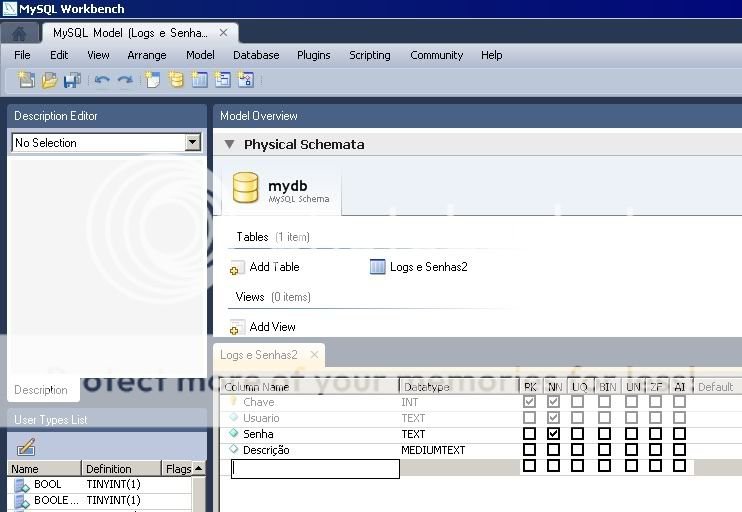Click the empty new column name field

click(x=315, y=467)
